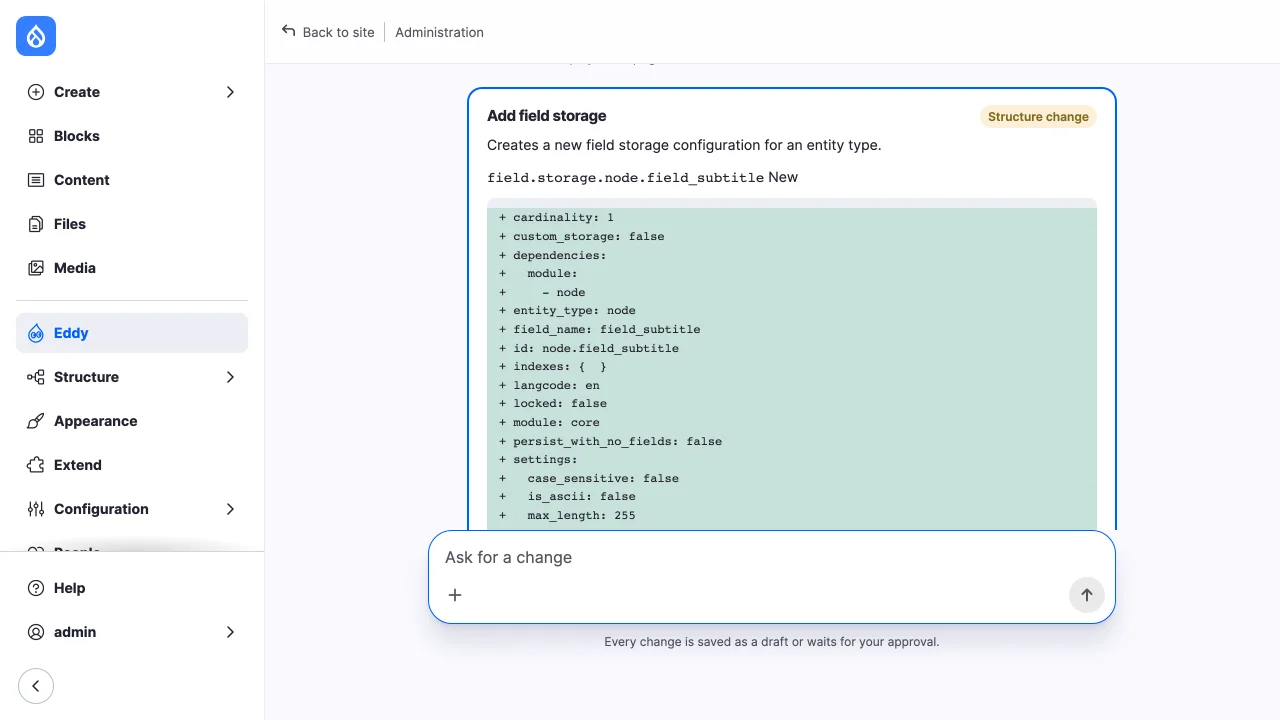Send the message with the up arrow button
This screenshot has width=1280, height=720.
pos(1086,595)
